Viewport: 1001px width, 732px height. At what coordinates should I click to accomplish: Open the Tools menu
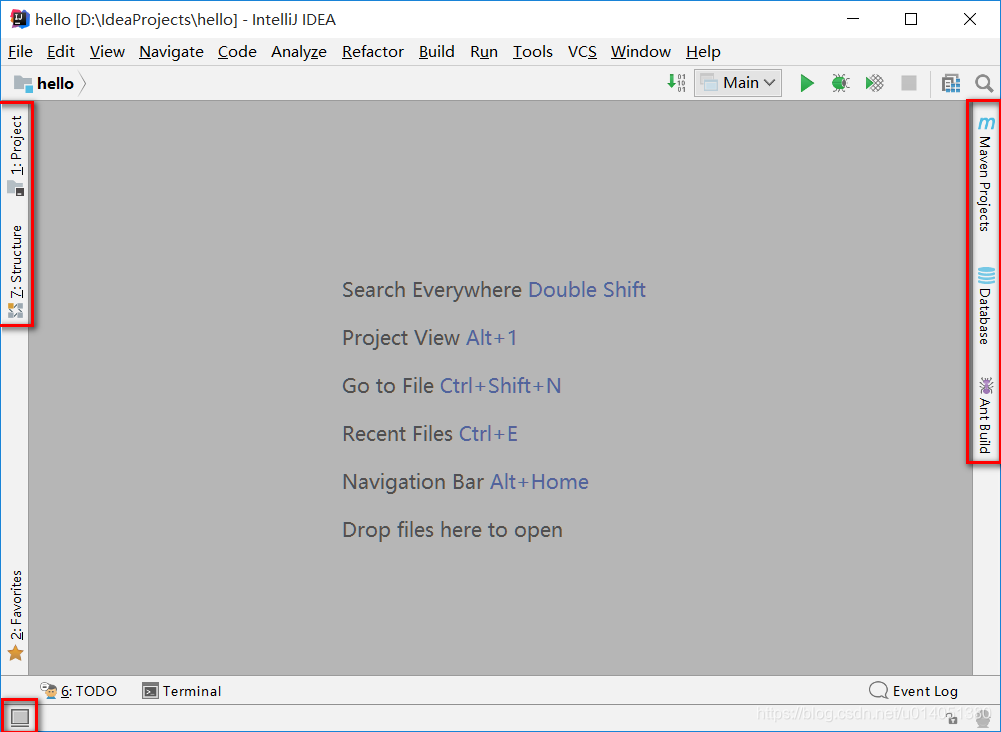click(x=532, y=52)
